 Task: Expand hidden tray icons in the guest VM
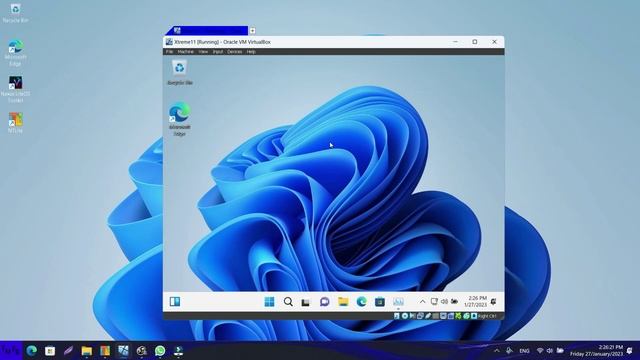point(422,302)
